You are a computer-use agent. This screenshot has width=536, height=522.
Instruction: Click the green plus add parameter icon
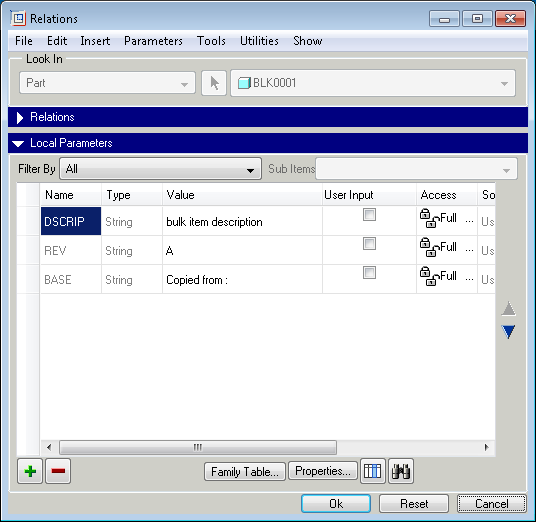[x=30, y=471]
